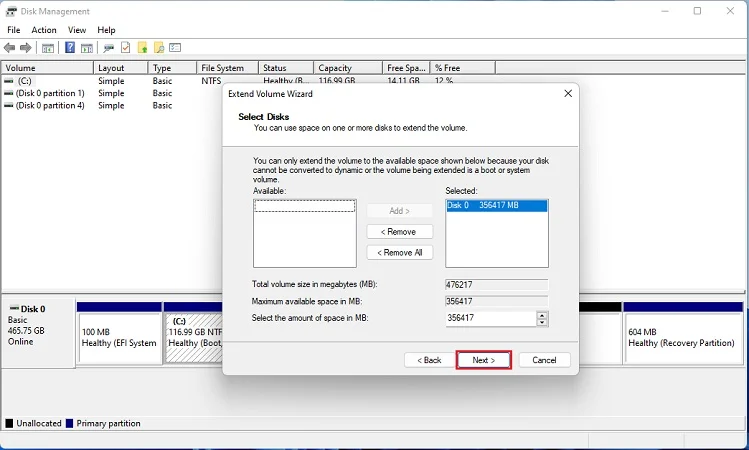
Task: Sort by the Volume column header
Action: [x=47, y=68]
